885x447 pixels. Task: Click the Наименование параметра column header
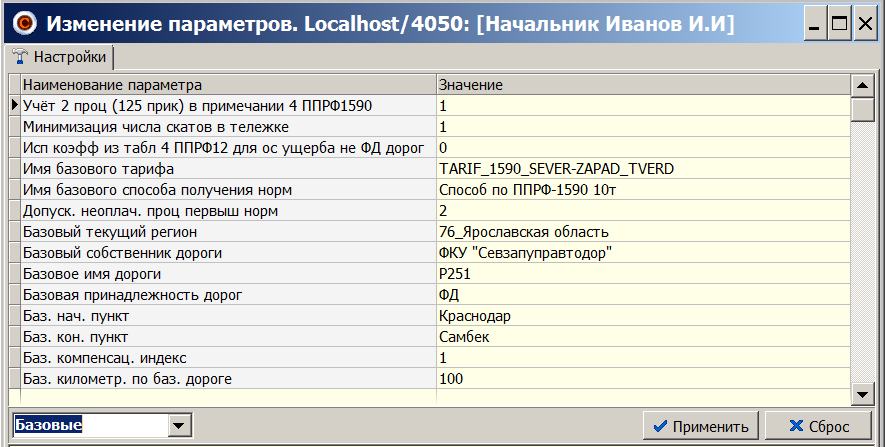(x=227, y=85)
